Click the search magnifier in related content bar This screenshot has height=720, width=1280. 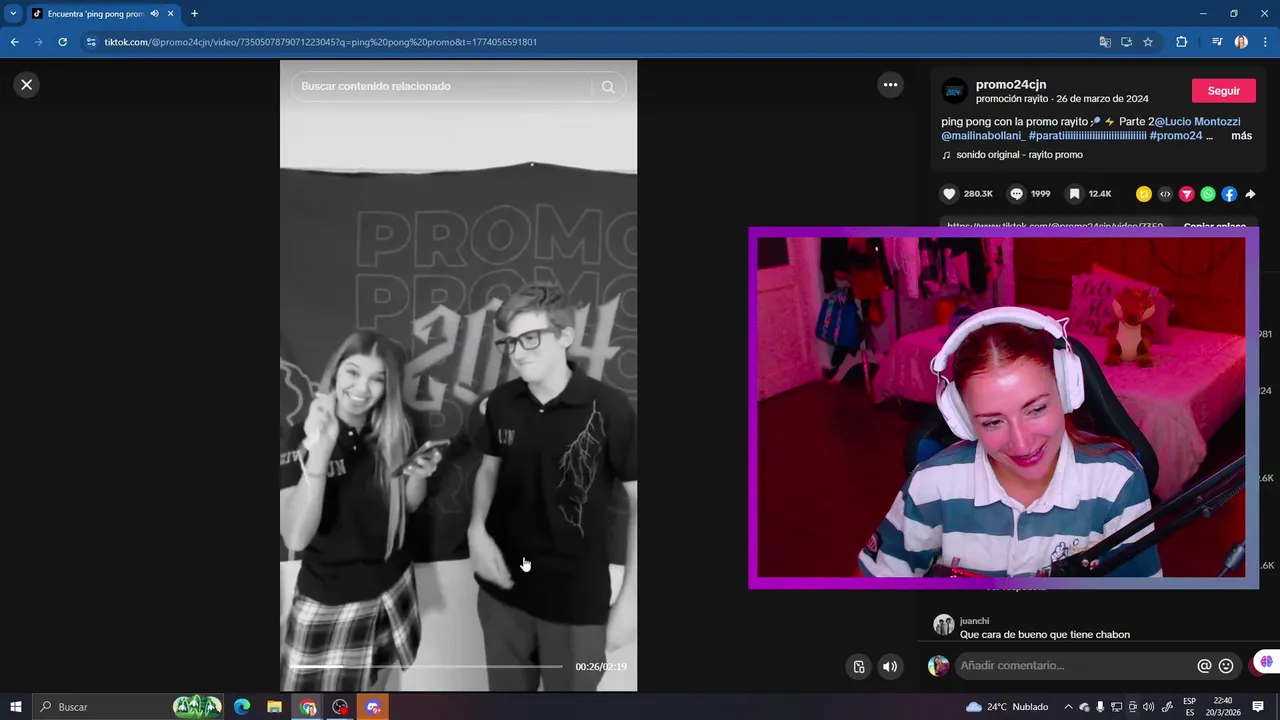[608, 87]
